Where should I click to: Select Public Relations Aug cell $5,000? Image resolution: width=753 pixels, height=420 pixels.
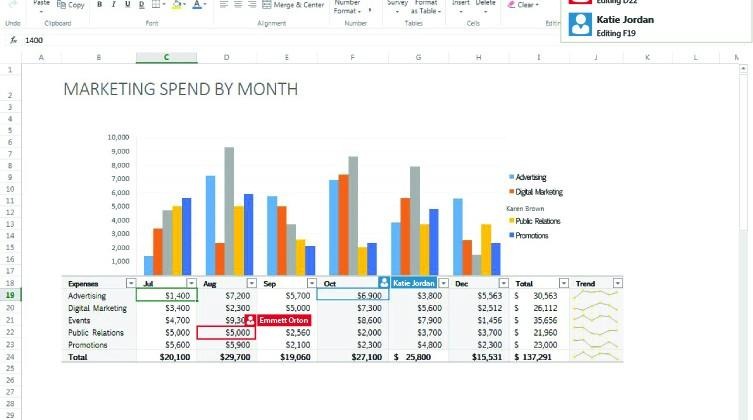coord(226,332)
